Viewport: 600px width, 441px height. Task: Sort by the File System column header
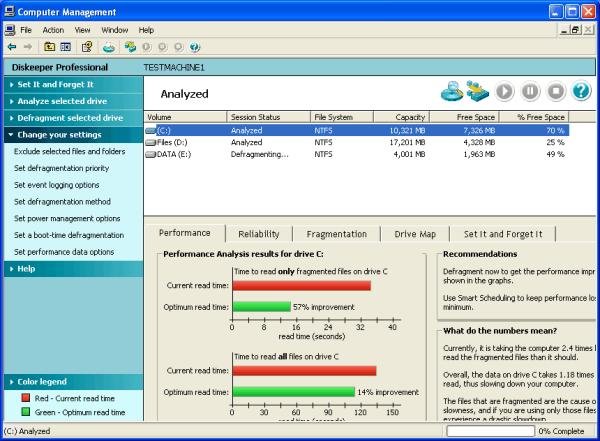coord(342,117)
